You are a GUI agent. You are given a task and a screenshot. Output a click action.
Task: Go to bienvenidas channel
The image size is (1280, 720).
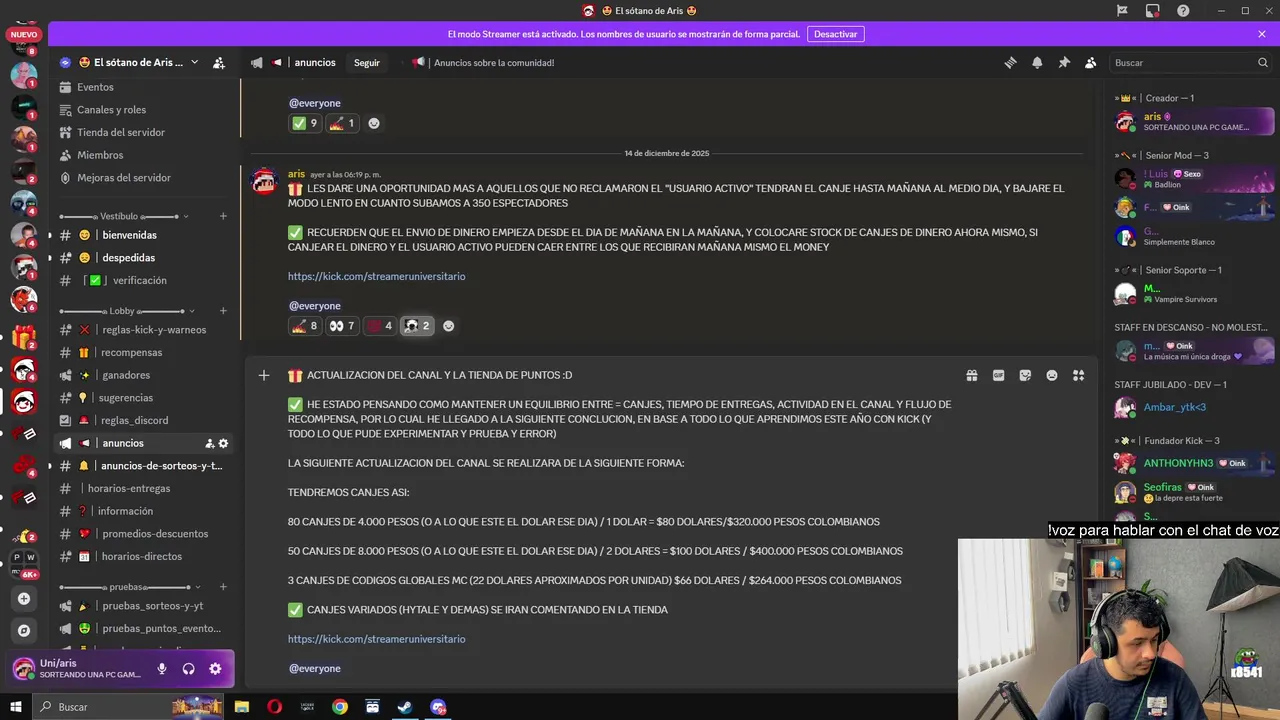(145, 235)
